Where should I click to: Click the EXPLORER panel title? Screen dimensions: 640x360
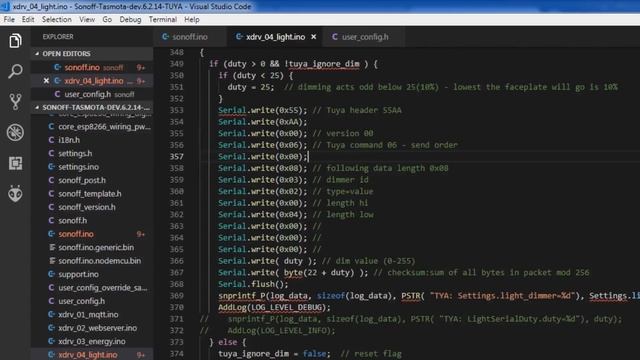click(x=58, y=37)
